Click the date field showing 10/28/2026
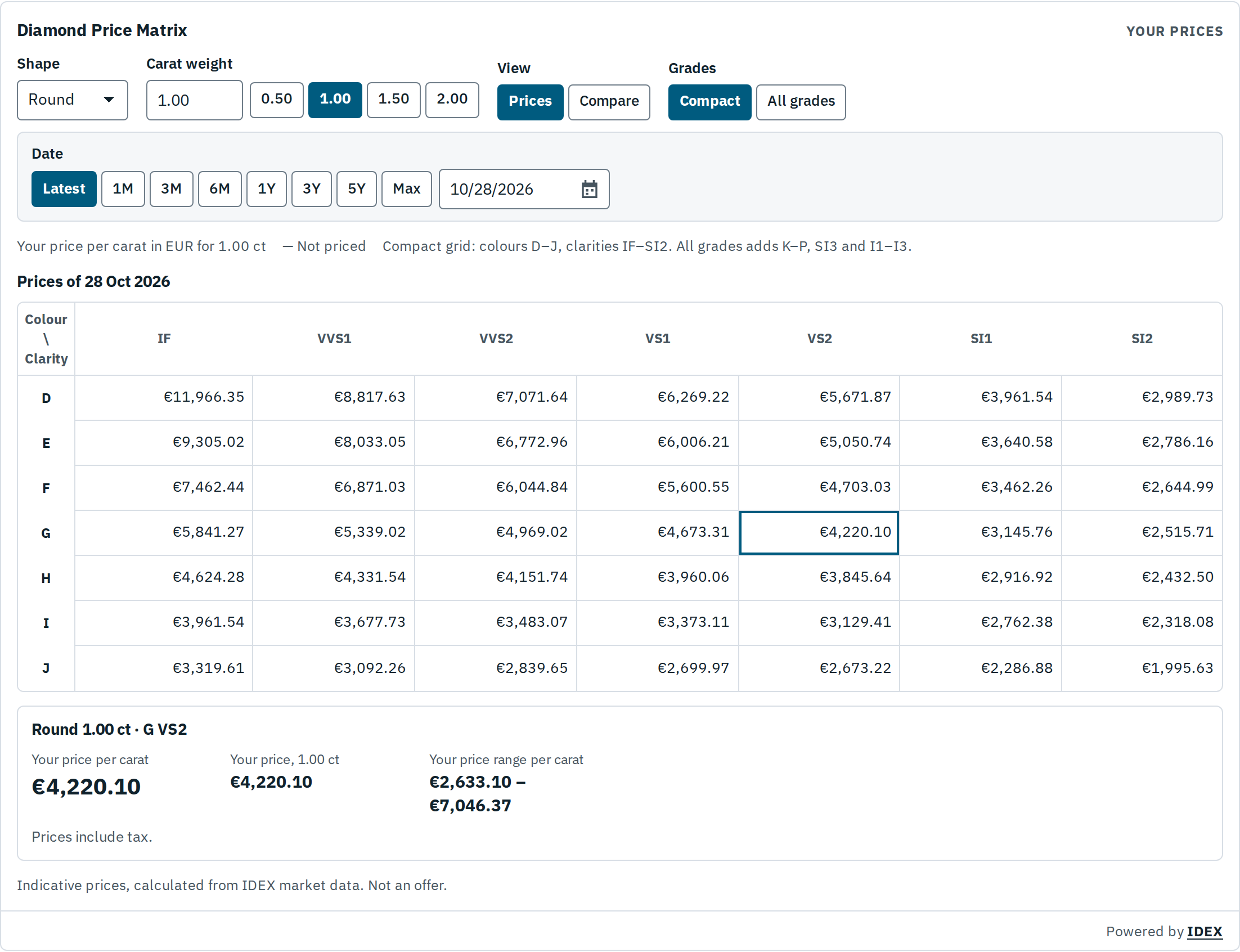The height and width of the screenshot is (952, 1240). pyautogui.click(x=524, y=188)
